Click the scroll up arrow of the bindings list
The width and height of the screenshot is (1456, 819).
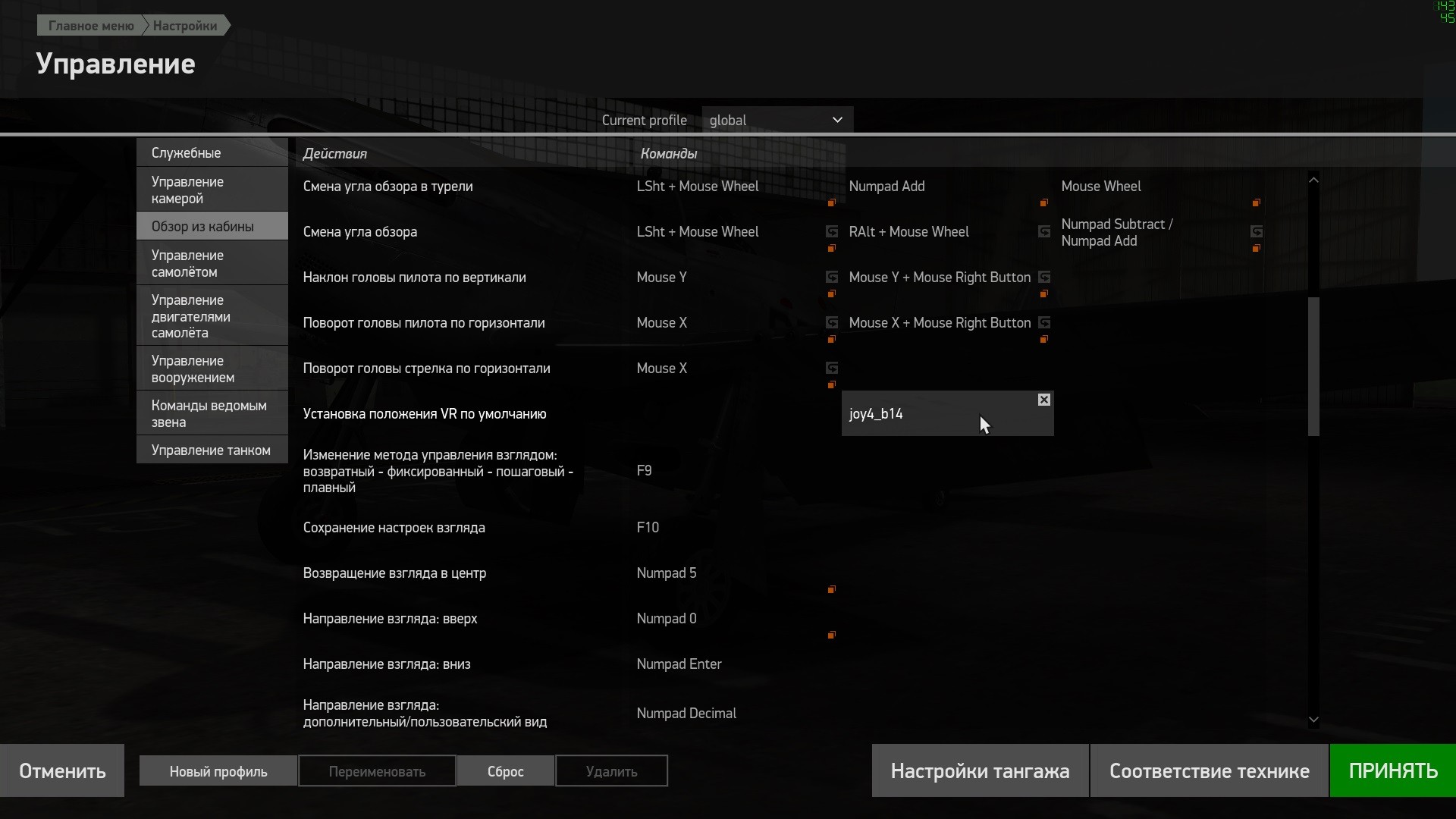click(x=1313, y=180)
